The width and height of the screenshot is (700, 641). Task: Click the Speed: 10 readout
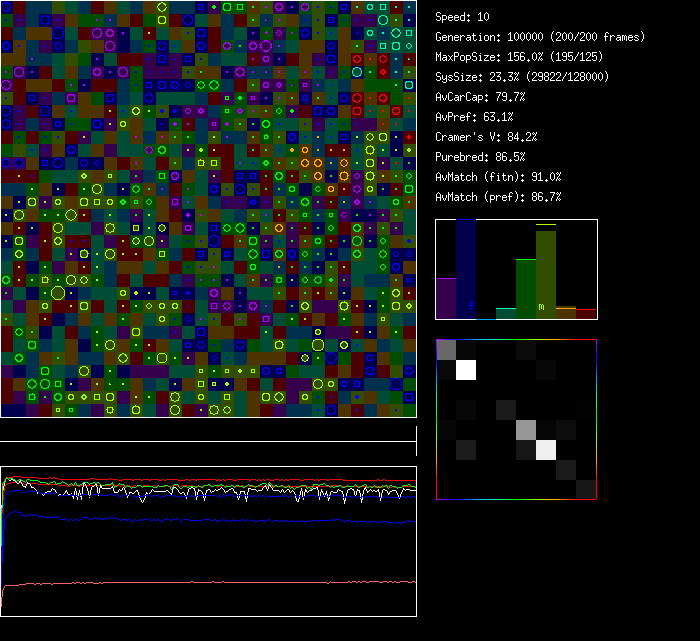[463, 17]
